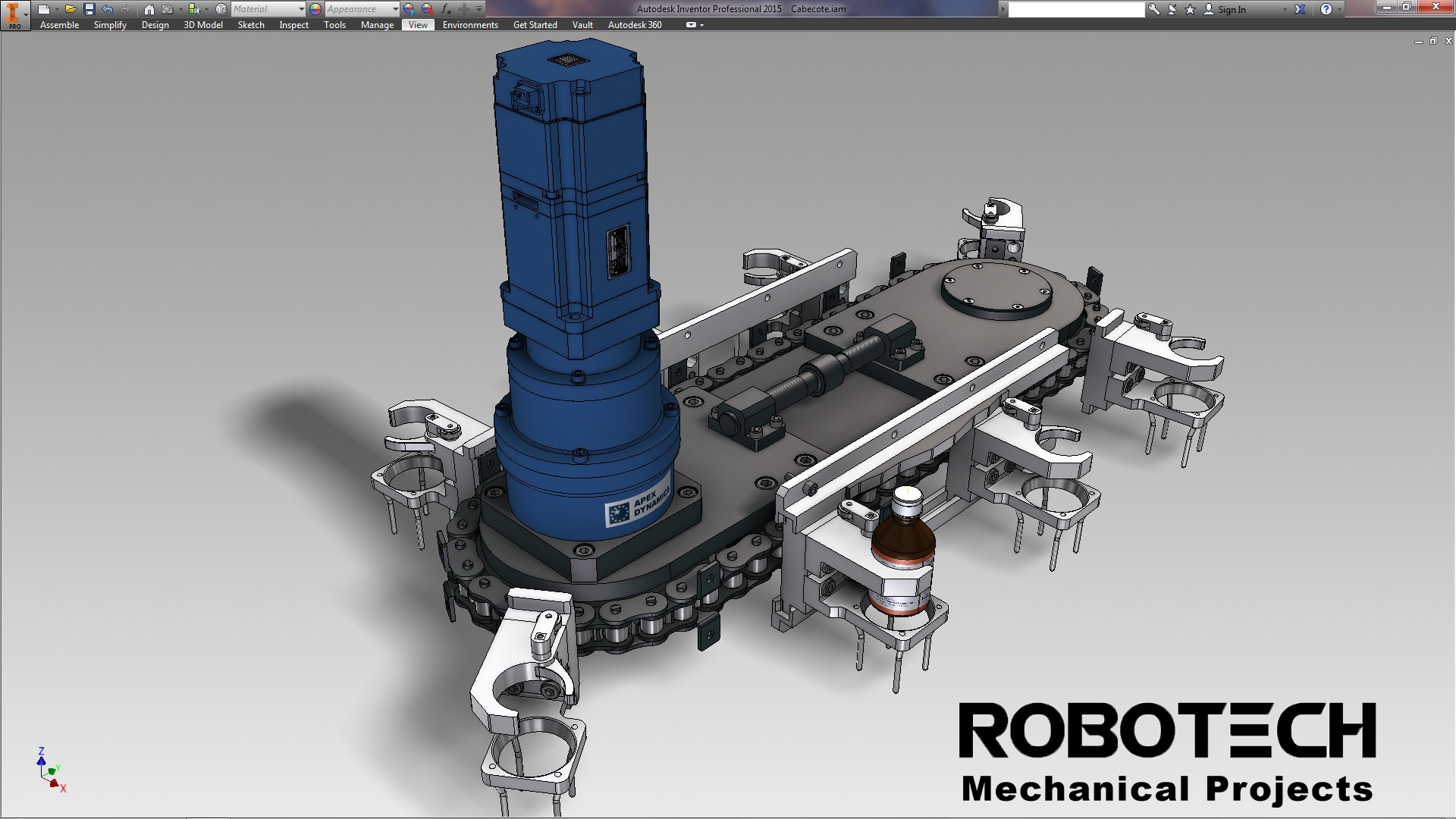
Task: Click the Open folder icon
Action: click(x=71, y=9)
